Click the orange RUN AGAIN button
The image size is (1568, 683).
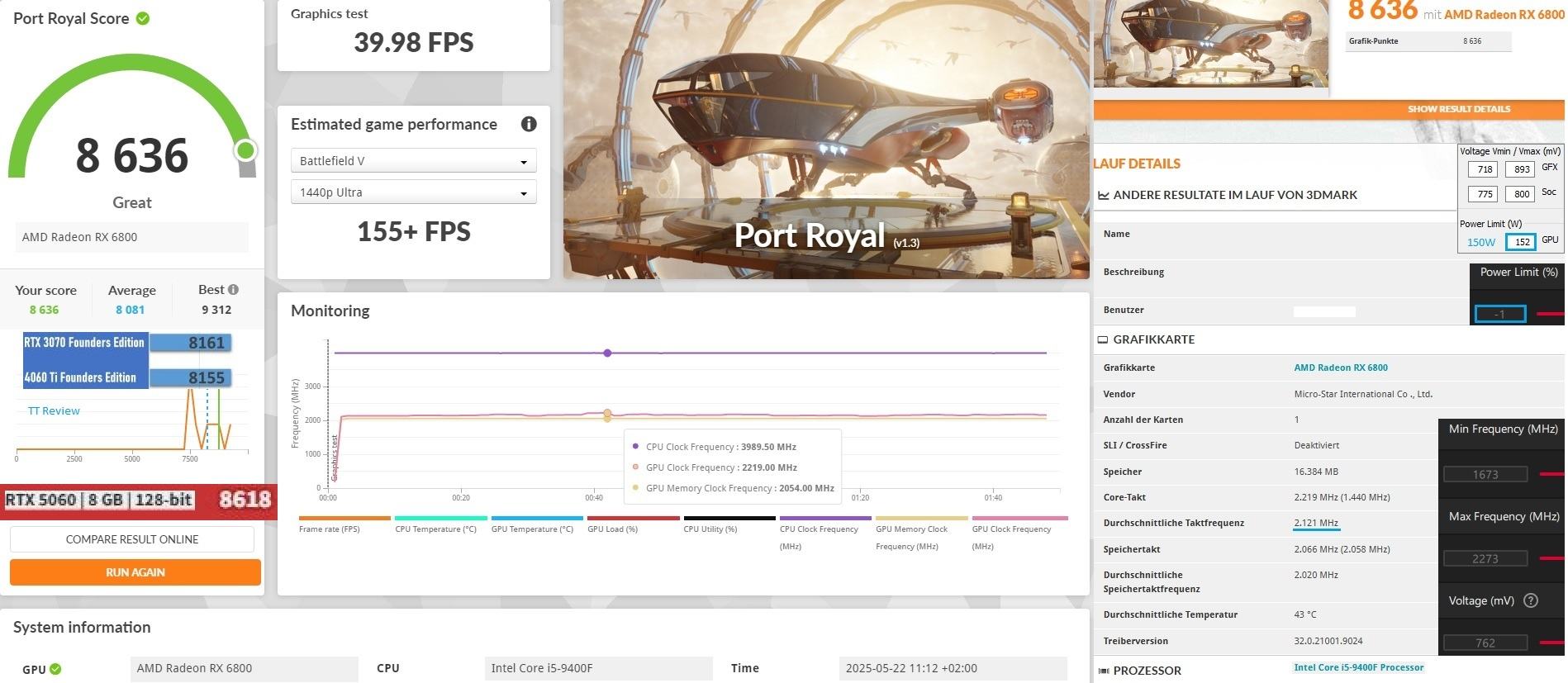(x=135, y=572)
